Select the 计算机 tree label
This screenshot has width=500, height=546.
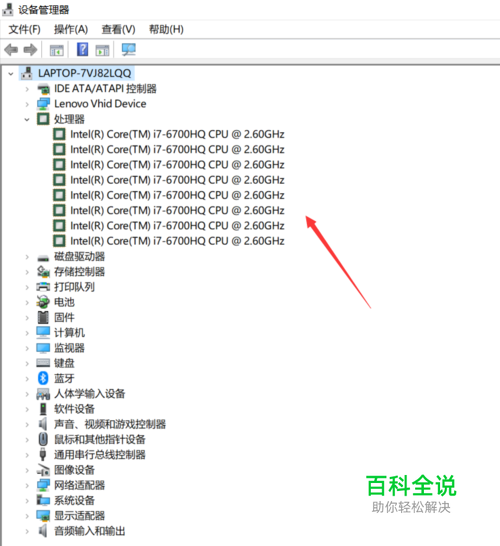[69, 333]
